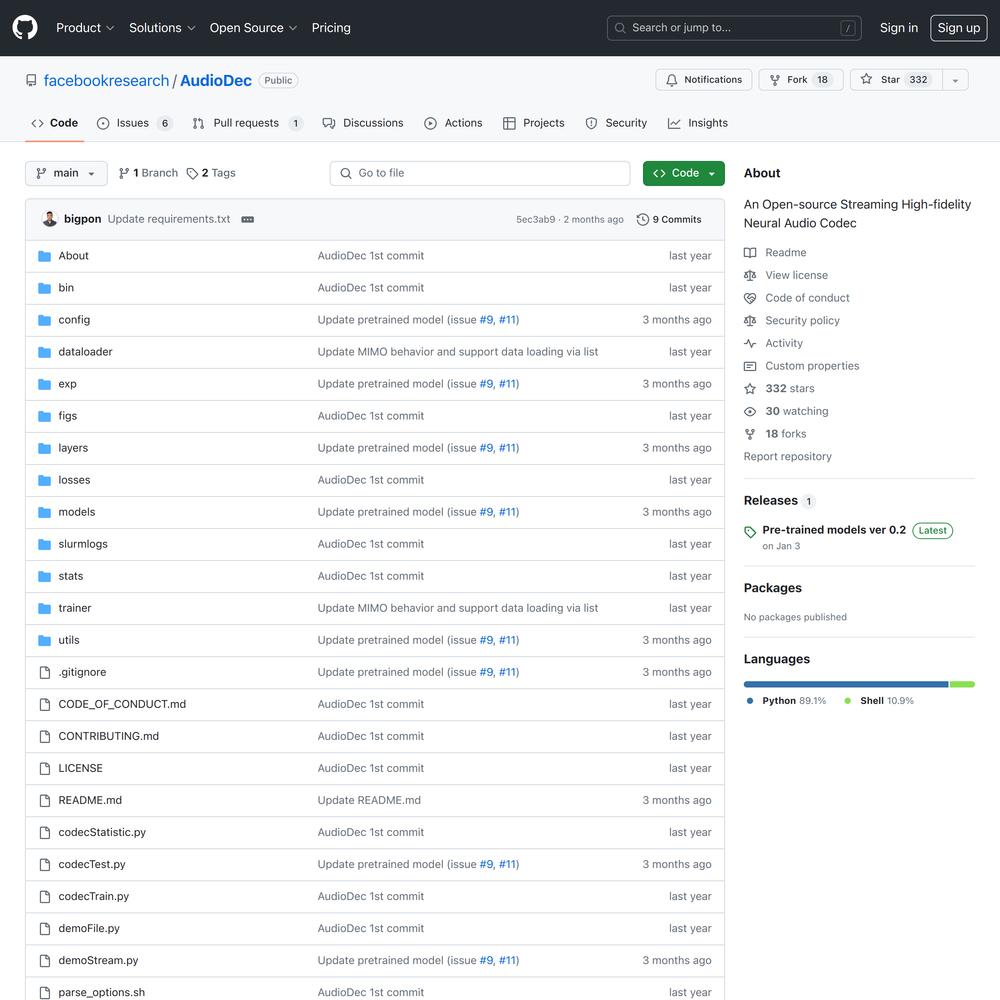Click the Notifications bell icon

click(671, 80)
